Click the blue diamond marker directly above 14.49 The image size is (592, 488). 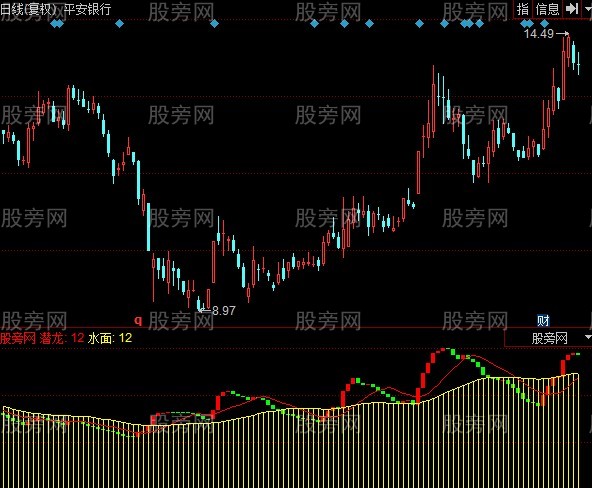click(544, 24)
